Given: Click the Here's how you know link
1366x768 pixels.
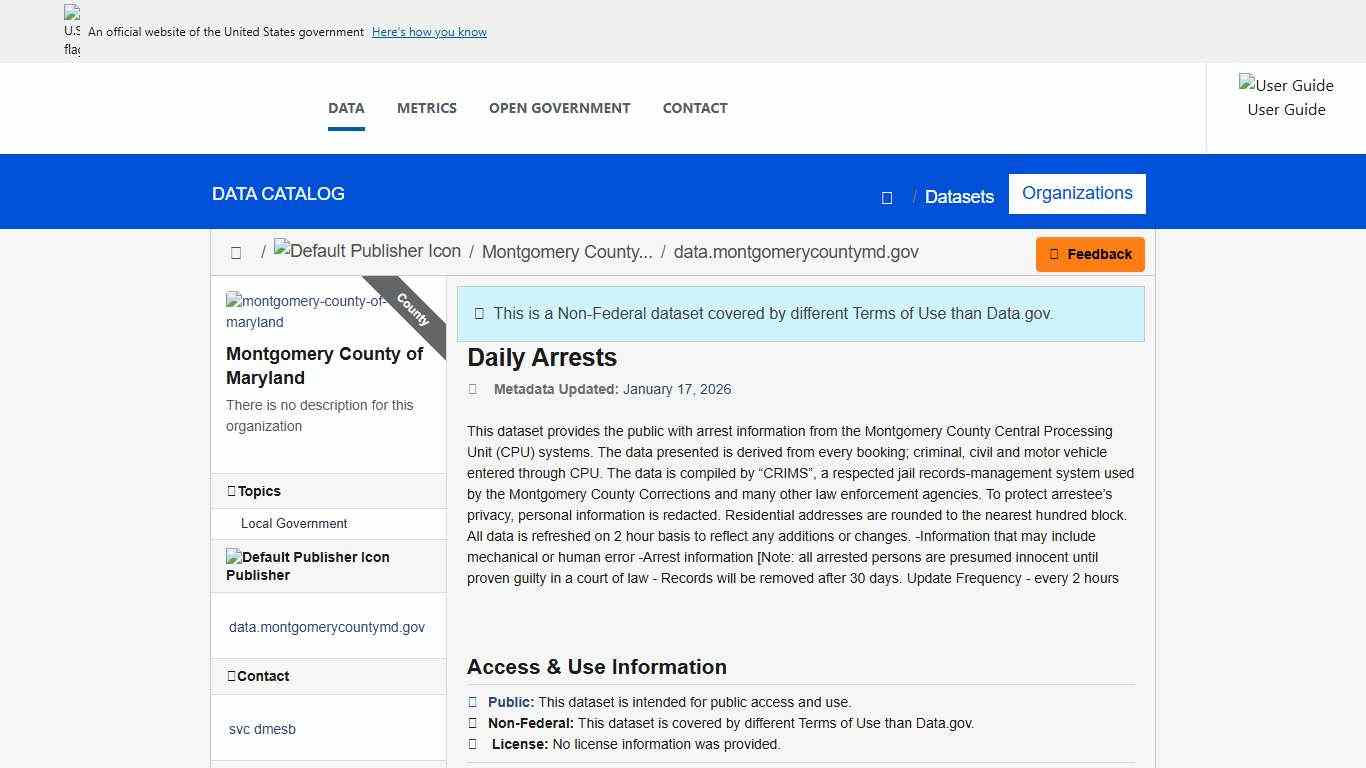Looking at the screenshot, I should click(x=429, y=31).
